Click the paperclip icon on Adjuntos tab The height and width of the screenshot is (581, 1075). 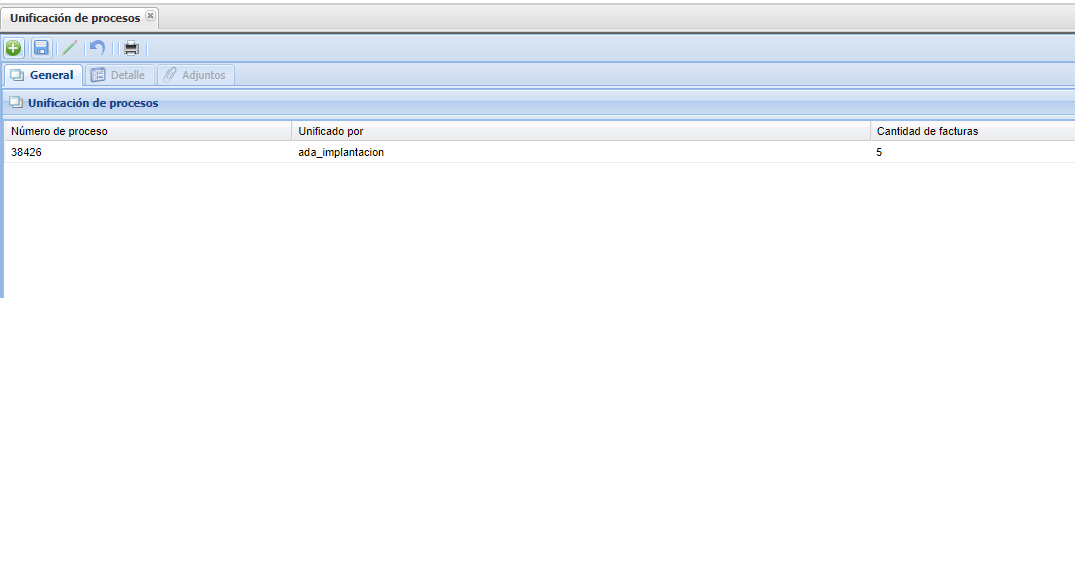(x=170, y=75)
